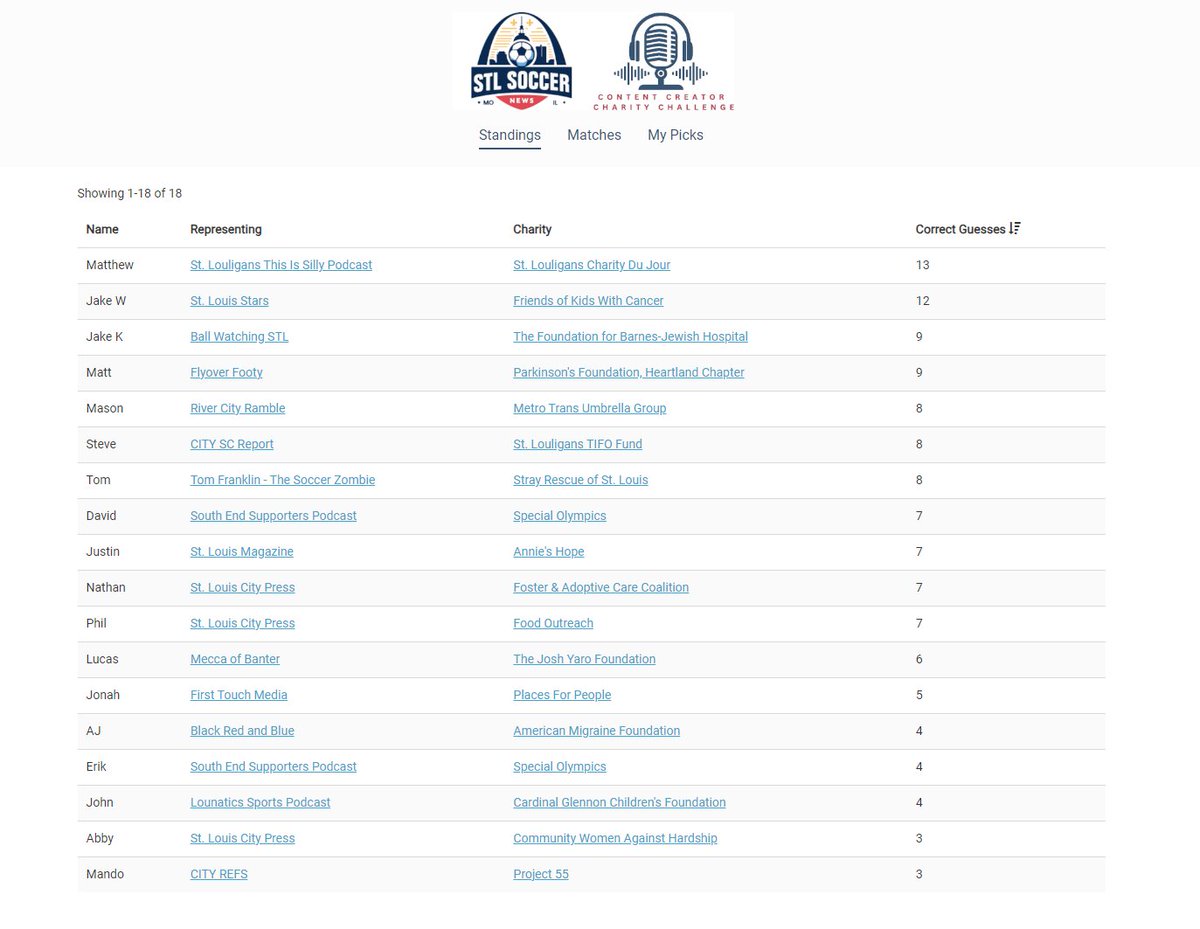Open Stray Rescue of St. Louis link
The image size is (1200, 929).
point(581,480)
